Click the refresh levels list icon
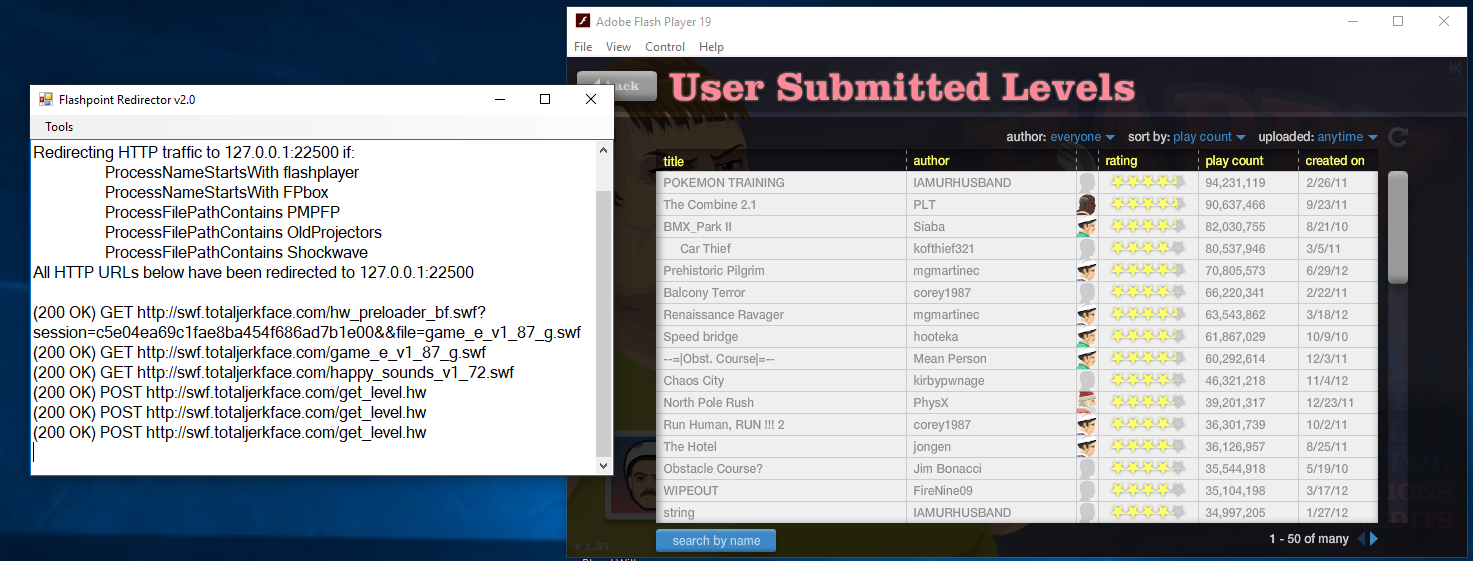Viewport: 1473px width, 561px height. tap(1398, 137)
